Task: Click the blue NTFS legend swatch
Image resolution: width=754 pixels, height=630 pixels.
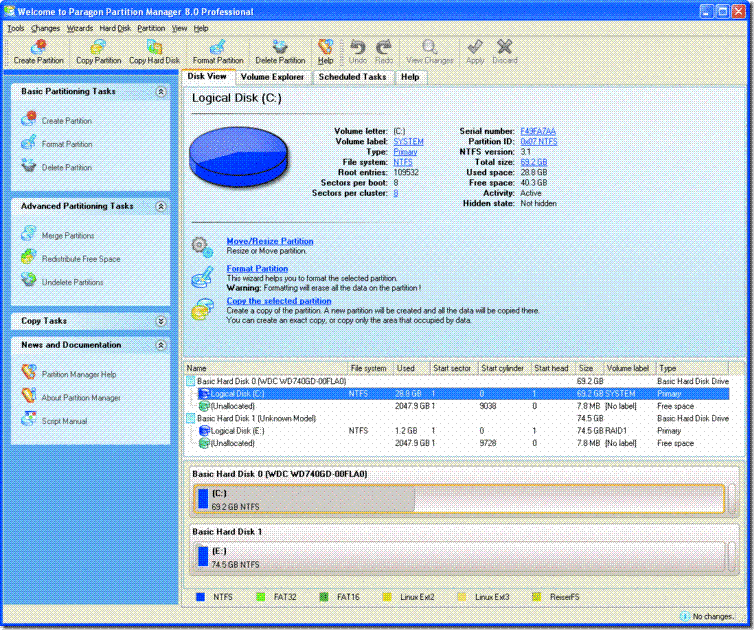Action: (x=201, y=597)
